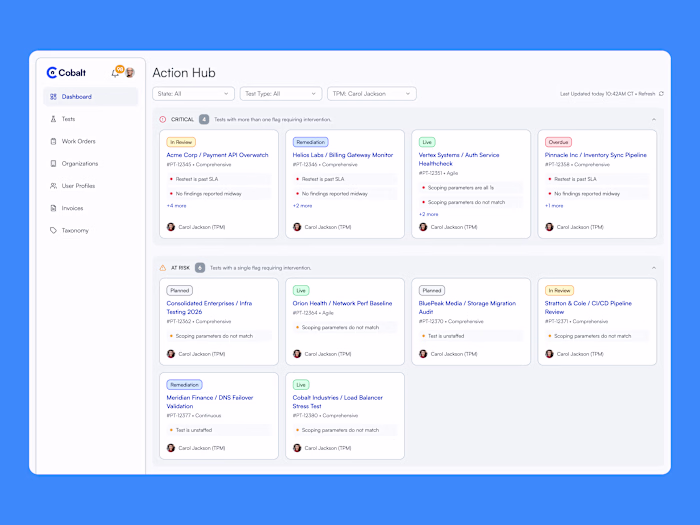Click the At Risk count badge
This screenshot has height=525, width=700.
[x=200, y=268]
